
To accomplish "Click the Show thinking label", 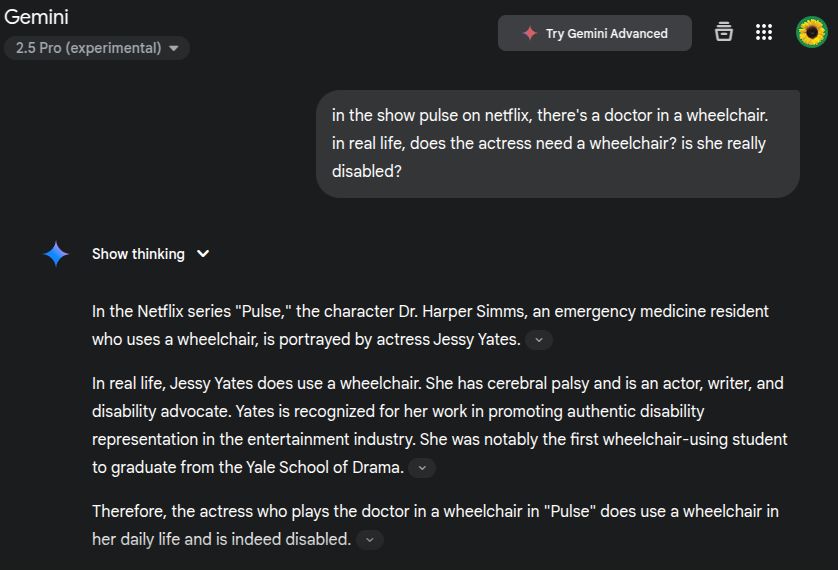I will (138, 254).
